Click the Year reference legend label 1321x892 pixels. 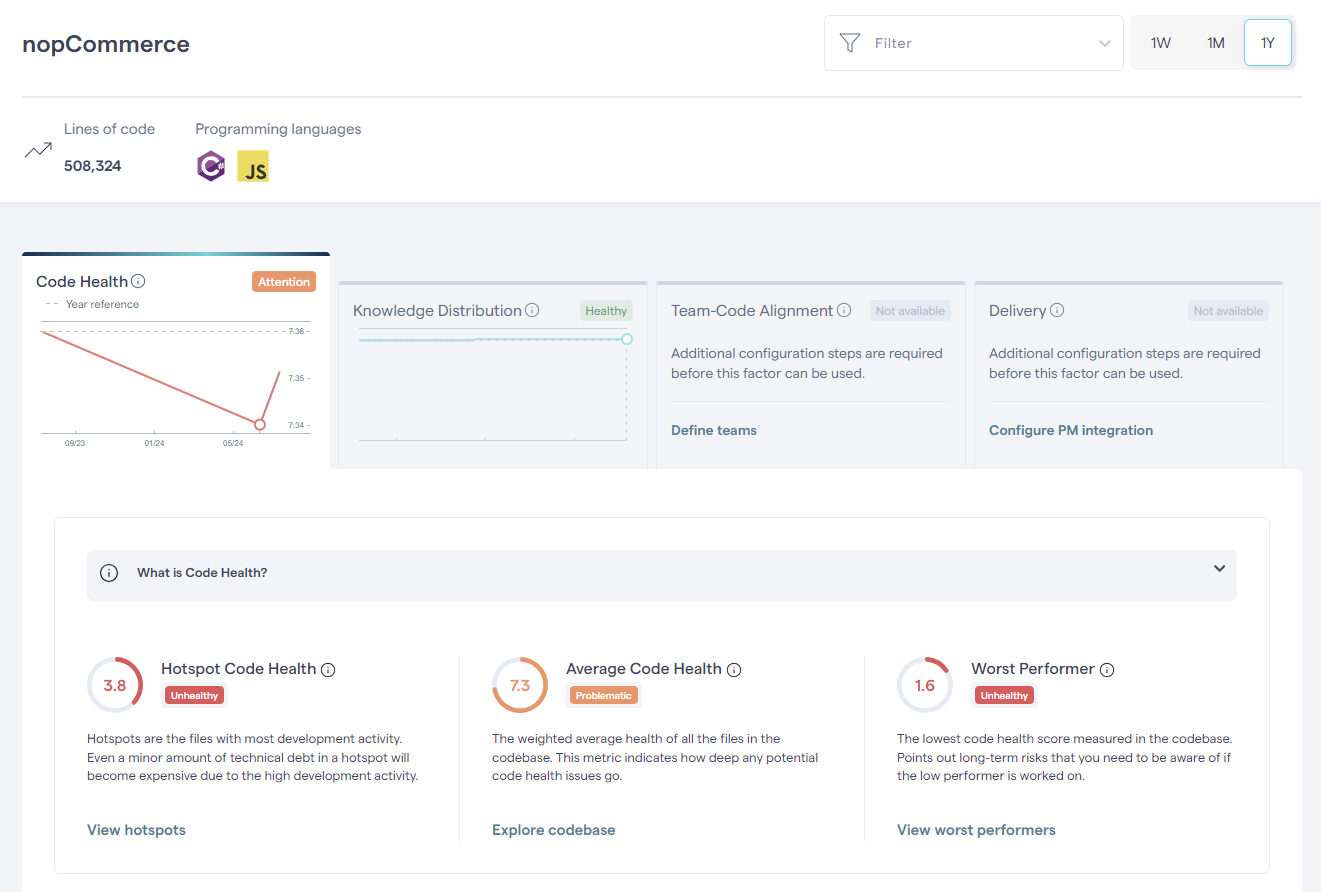[x=102, y=304]
